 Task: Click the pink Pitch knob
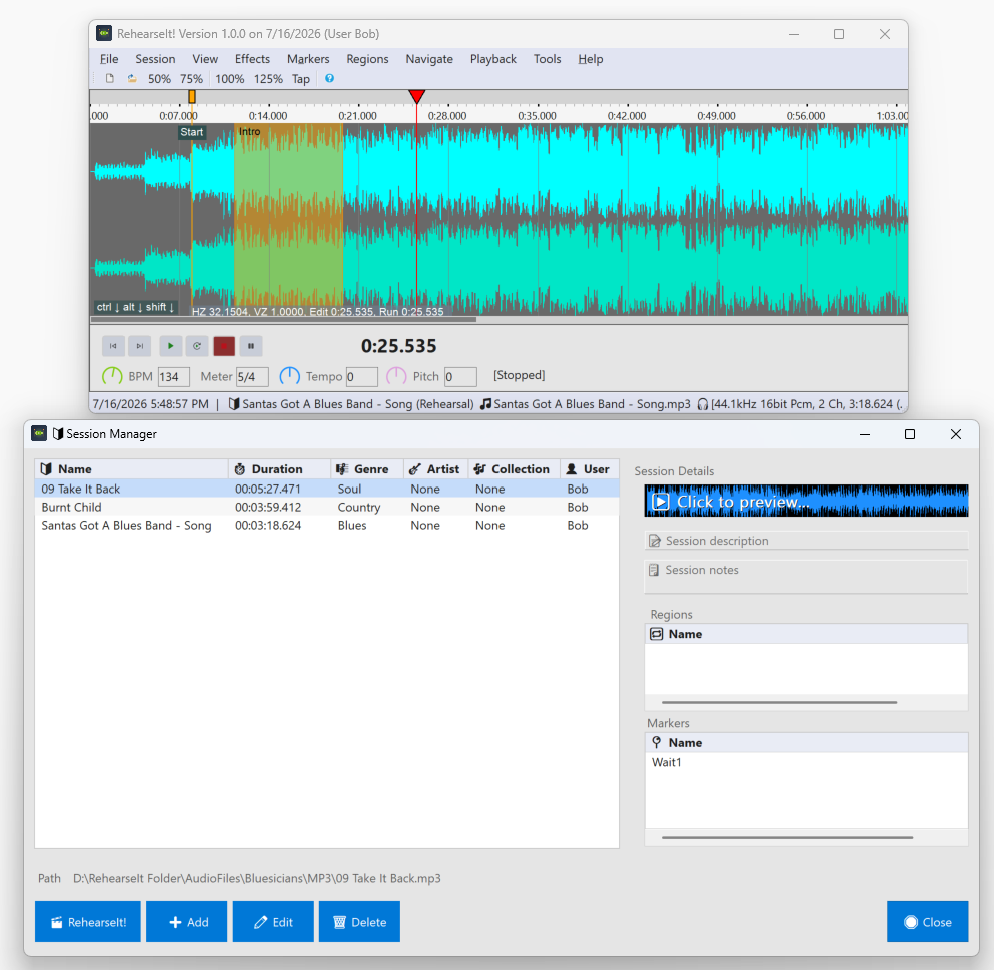396,376
